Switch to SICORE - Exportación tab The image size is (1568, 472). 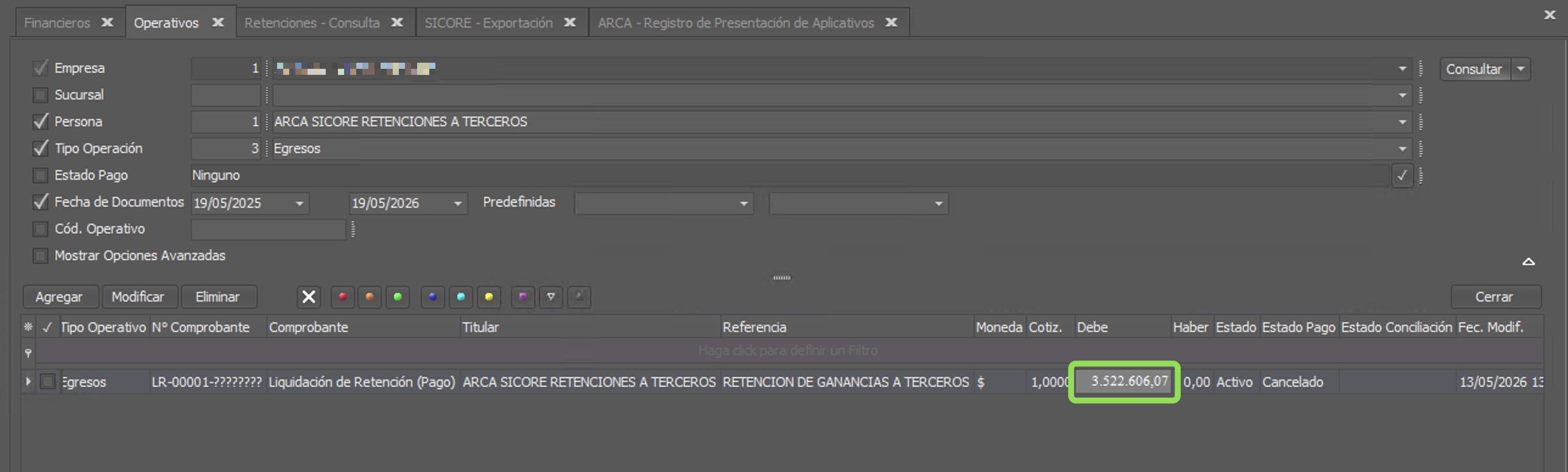click(x=488, y=23)
